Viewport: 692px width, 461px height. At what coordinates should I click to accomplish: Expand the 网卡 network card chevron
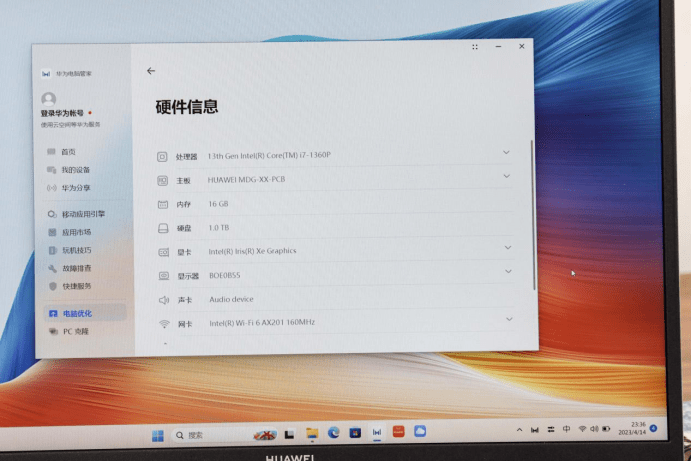click(509, 319)
